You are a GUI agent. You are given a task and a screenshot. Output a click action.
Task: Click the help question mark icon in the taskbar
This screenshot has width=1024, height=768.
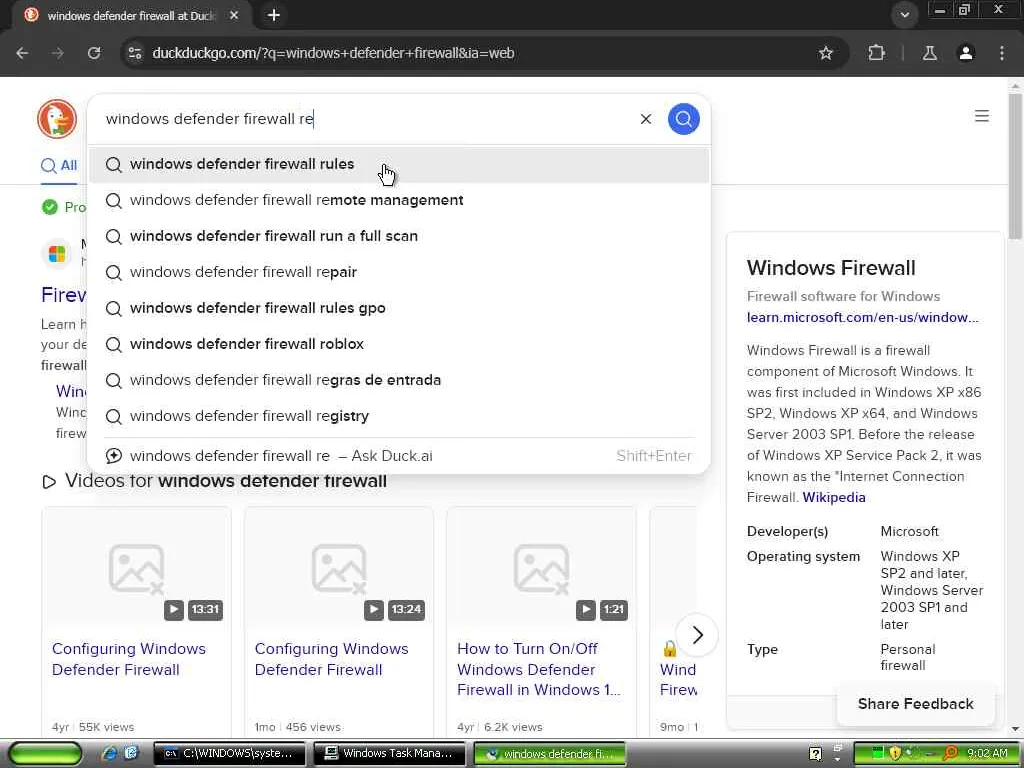pyautogui.click(x=815, y=754)
